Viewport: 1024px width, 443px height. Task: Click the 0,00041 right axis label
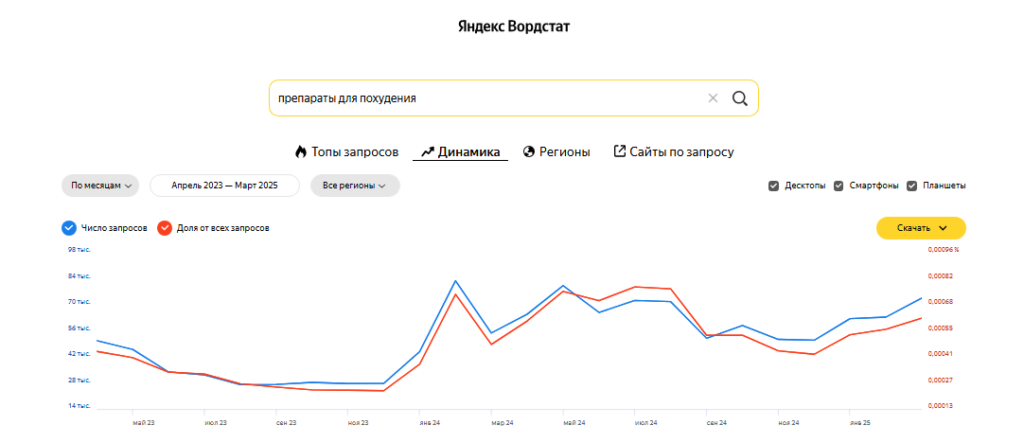[940, 354]
